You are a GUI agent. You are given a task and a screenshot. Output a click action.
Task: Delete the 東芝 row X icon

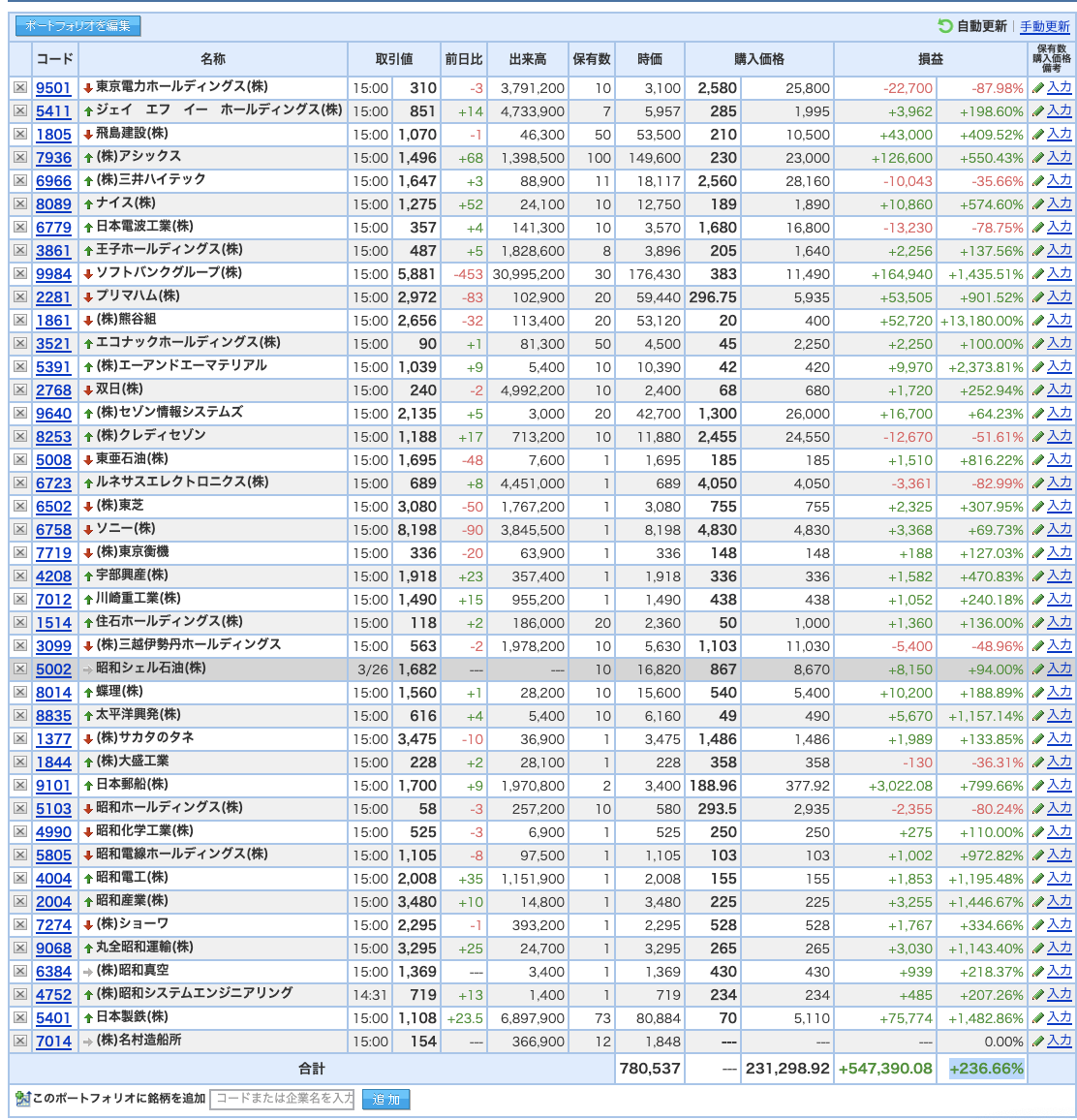(20, 507)
